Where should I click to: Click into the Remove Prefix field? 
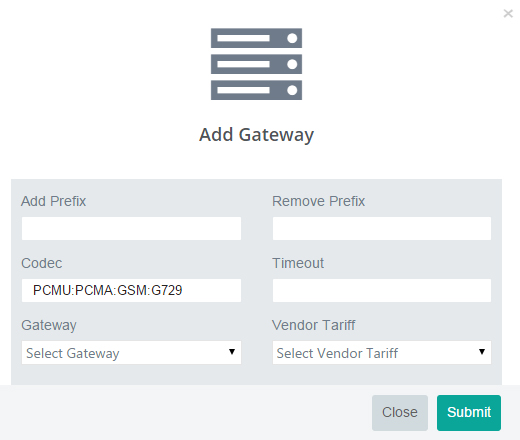click(x=382, y=229)
